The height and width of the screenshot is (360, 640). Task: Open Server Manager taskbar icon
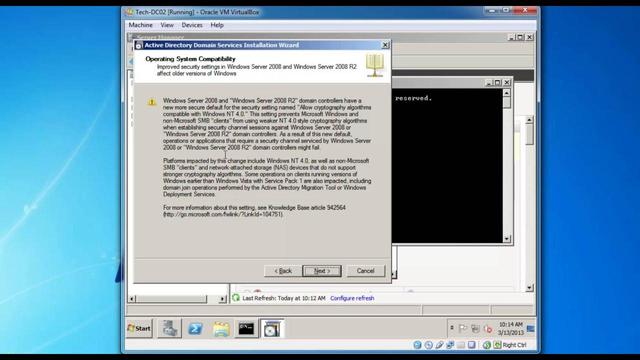pos(169,329)
